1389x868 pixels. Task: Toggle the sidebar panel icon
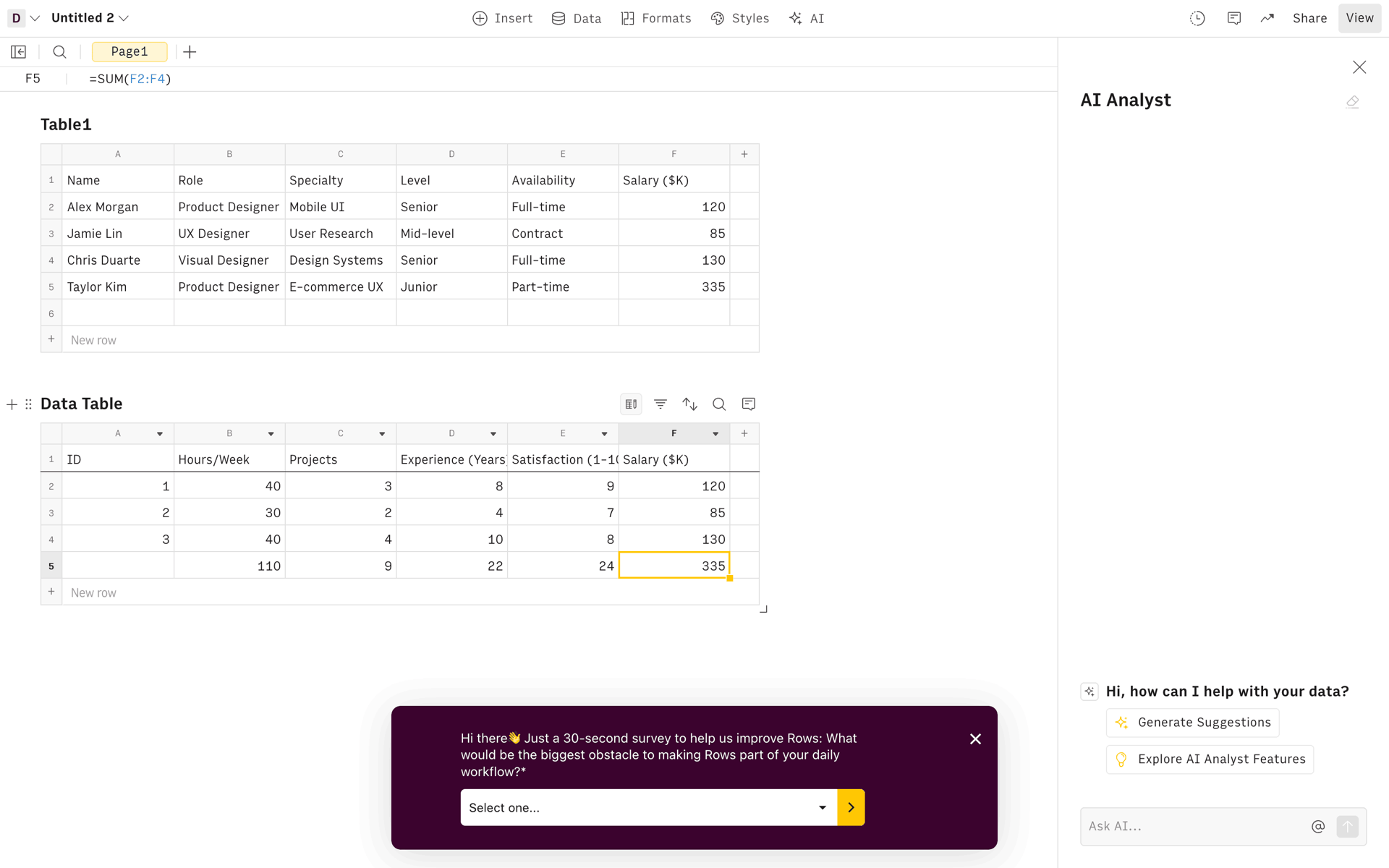coord(19,52)
